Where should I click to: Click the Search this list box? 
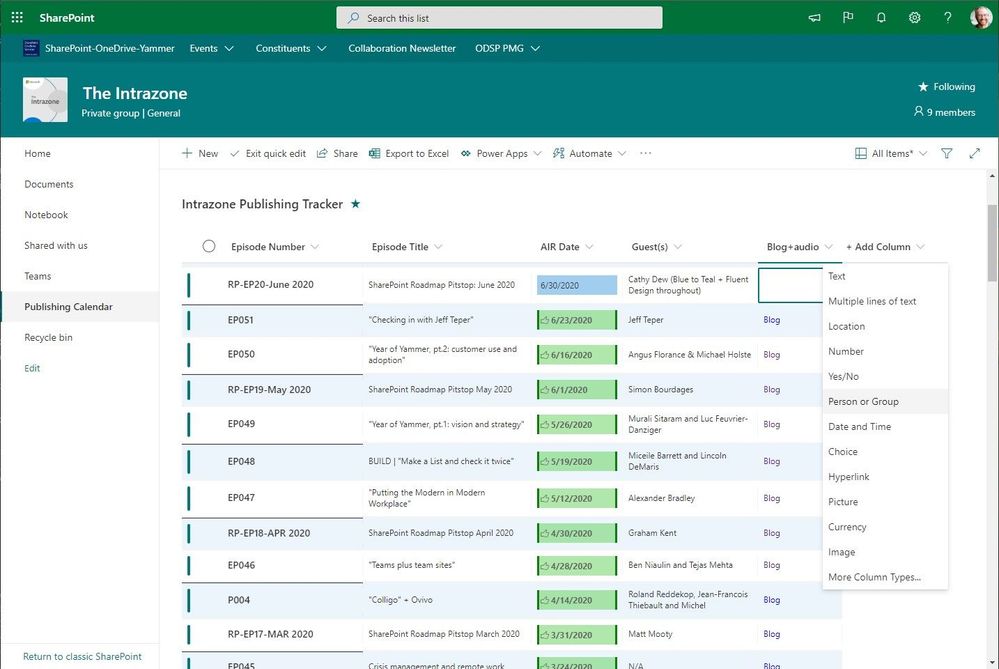(499, 18)
